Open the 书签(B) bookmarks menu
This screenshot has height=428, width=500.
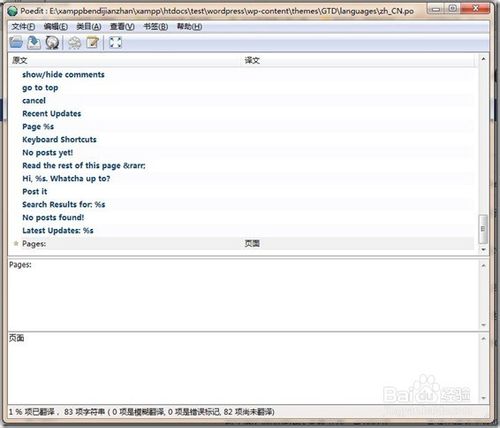156,27
